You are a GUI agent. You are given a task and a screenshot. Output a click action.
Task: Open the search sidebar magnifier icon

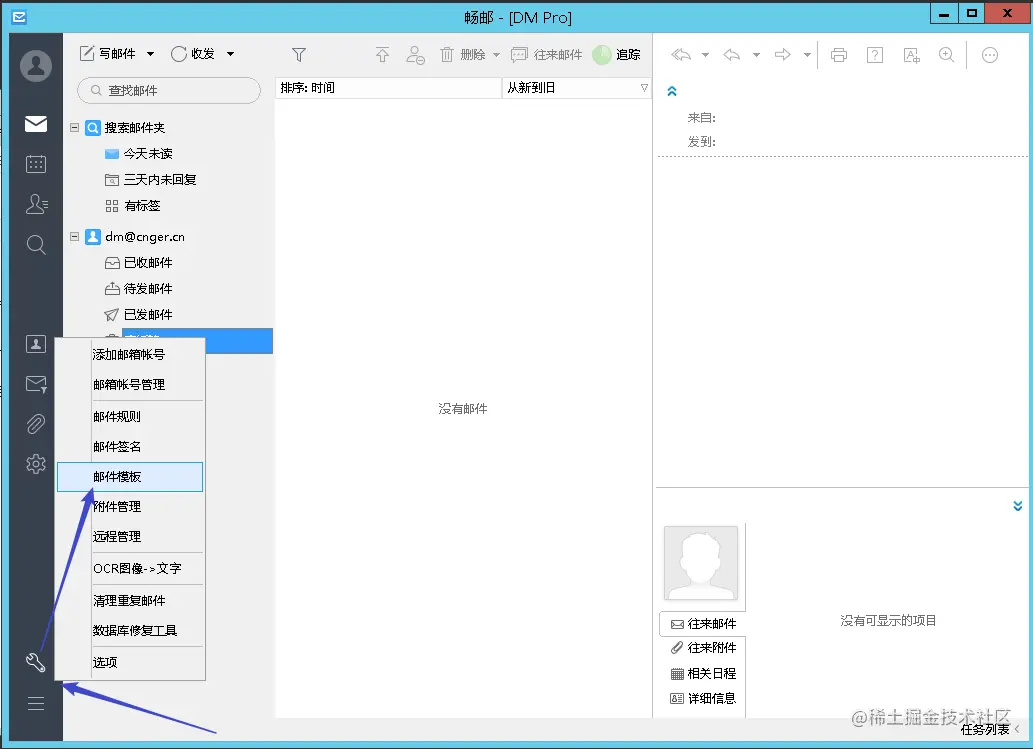coord(36,245)
